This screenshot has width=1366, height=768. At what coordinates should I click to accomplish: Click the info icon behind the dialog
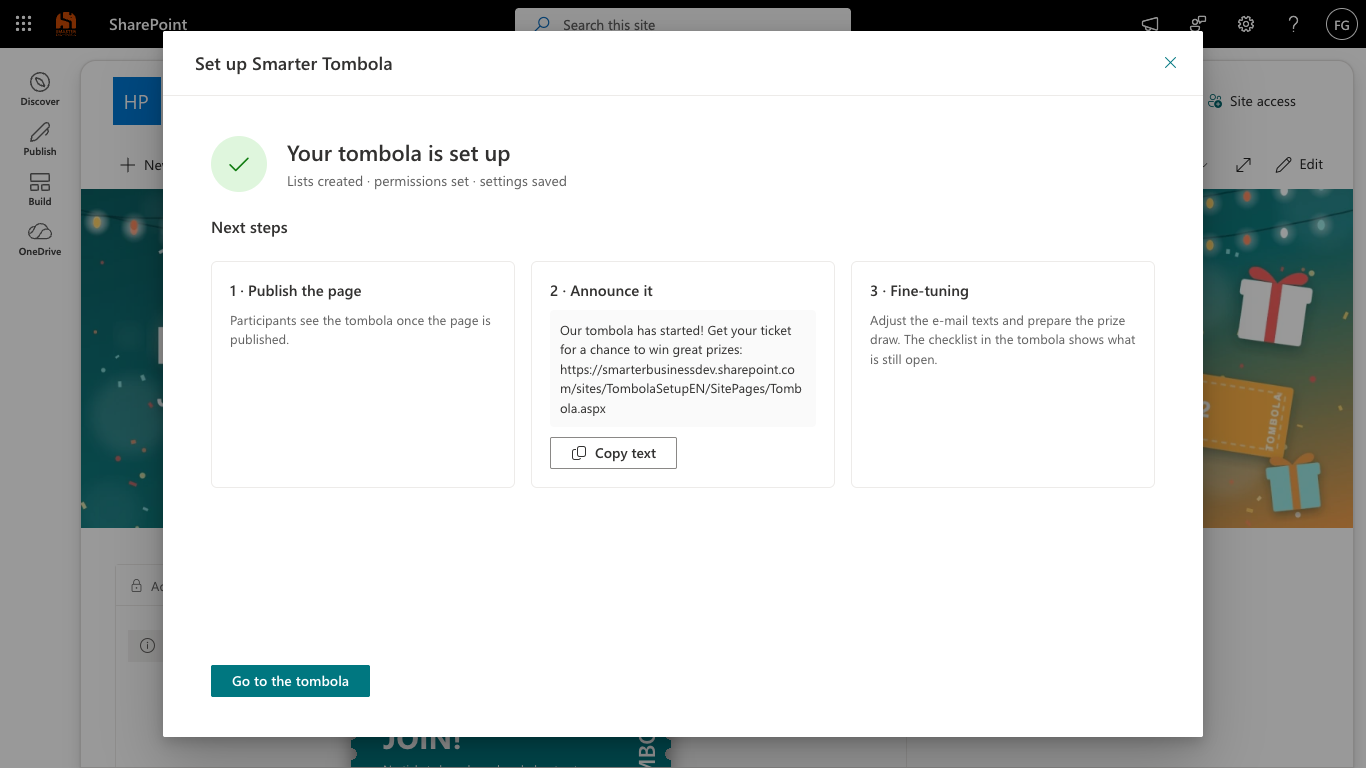click(148, 645)
